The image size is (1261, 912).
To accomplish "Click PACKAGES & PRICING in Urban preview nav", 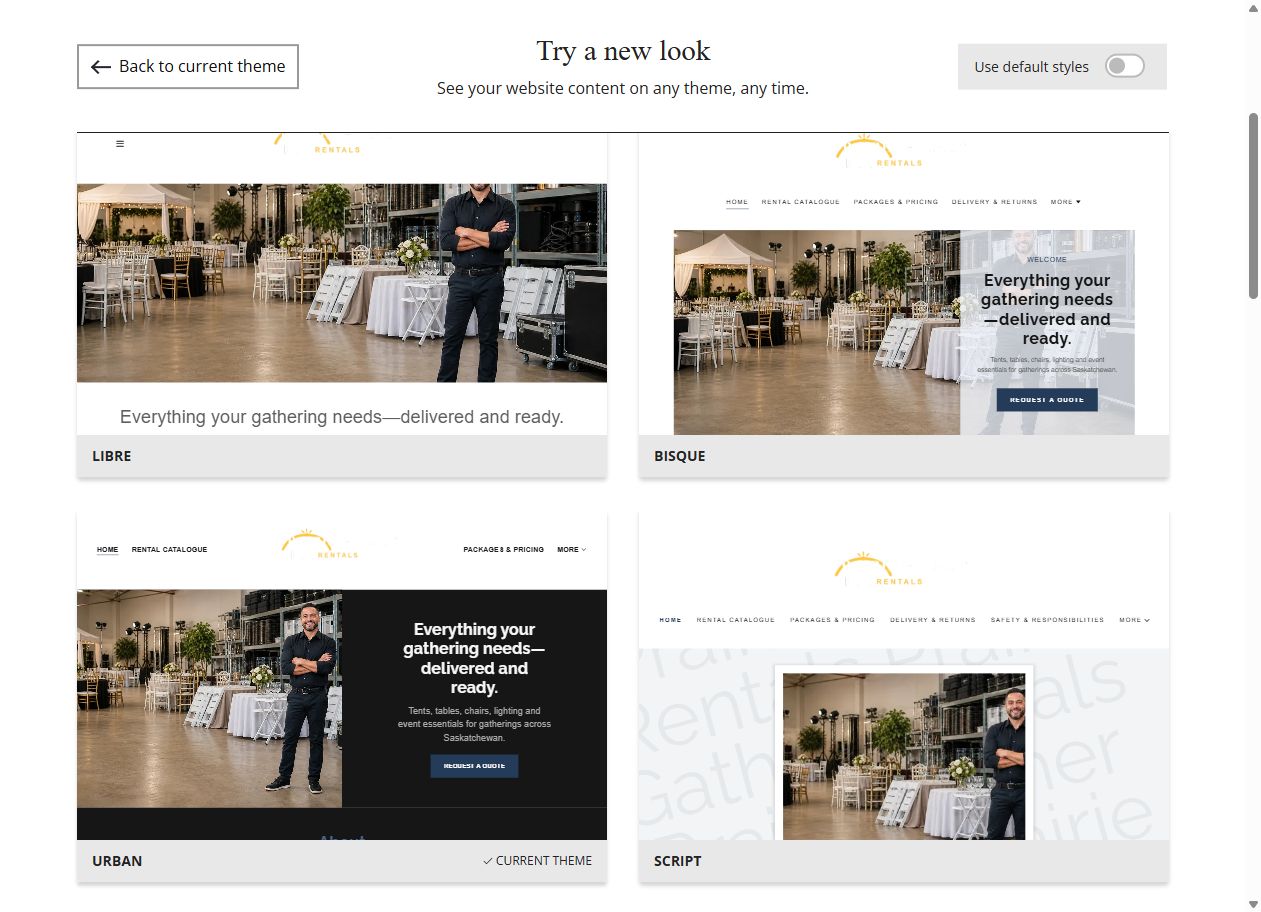I will click(x=504, y=550).
